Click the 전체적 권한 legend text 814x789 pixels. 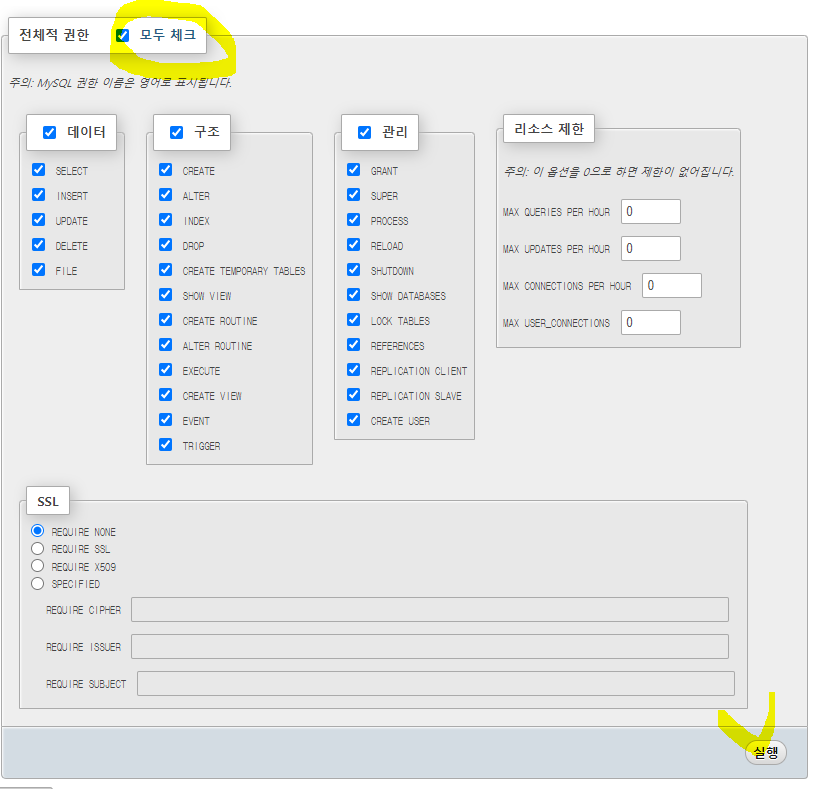click(54, 35)
